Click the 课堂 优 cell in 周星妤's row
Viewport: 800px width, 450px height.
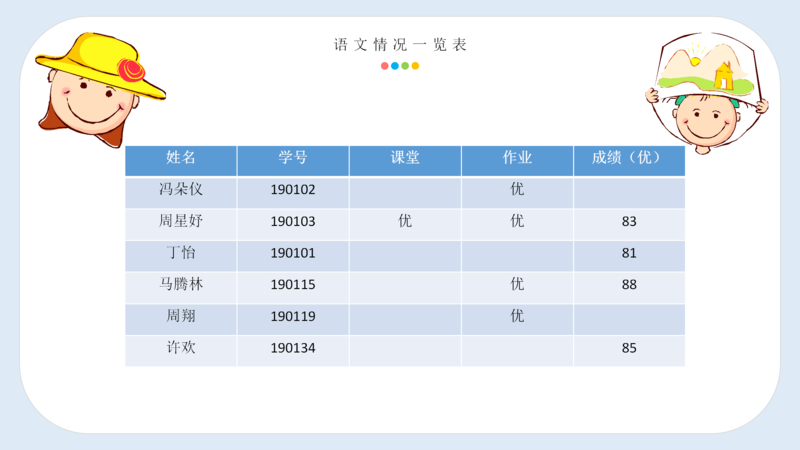pyautogui.click(x=405, y=224)
